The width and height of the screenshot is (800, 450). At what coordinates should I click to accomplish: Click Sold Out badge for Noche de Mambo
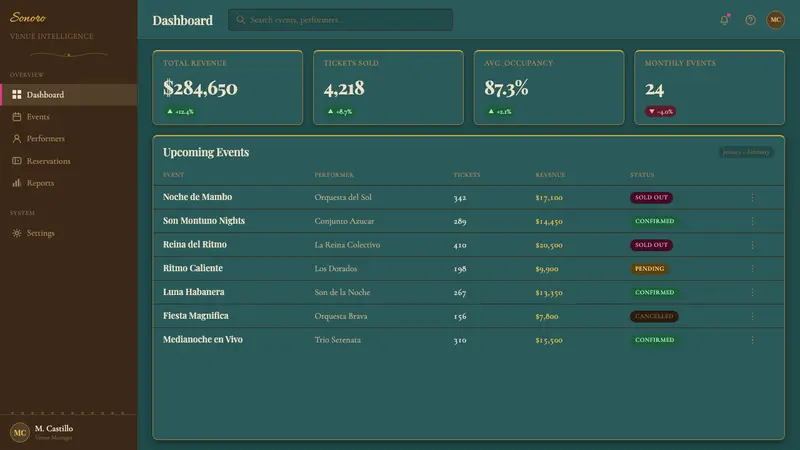point(652,197)
